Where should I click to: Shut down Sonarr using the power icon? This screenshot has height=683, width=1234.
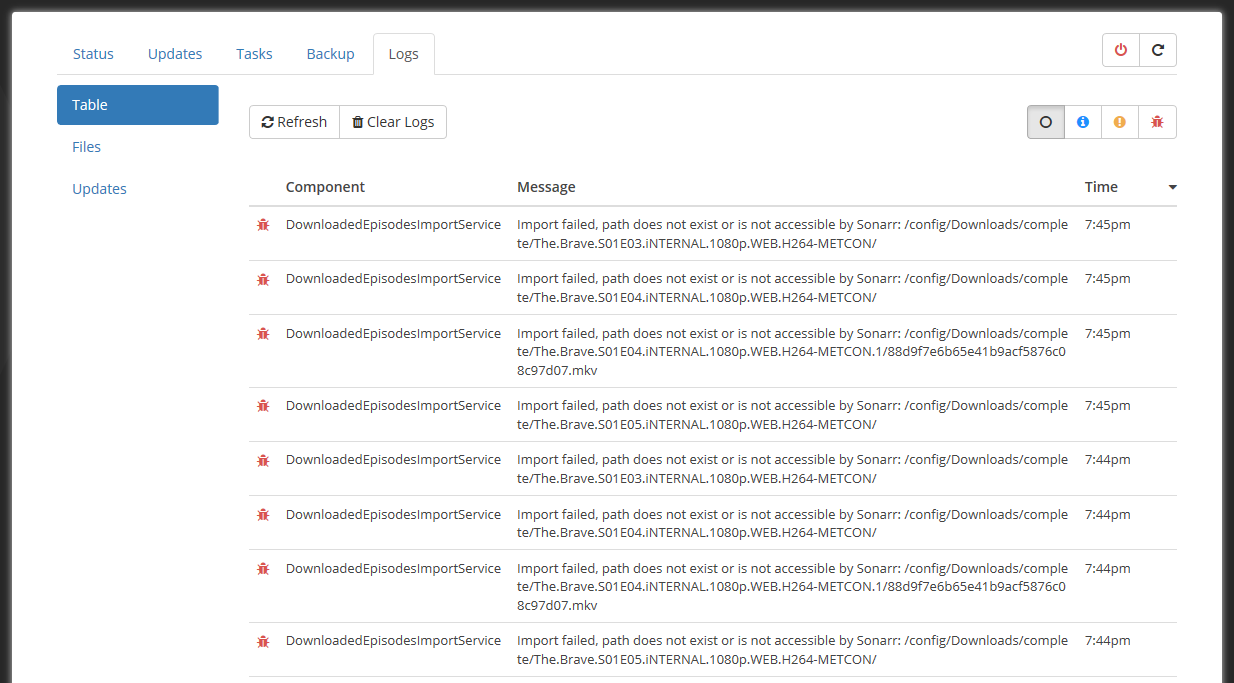(x=1120, y=49)
